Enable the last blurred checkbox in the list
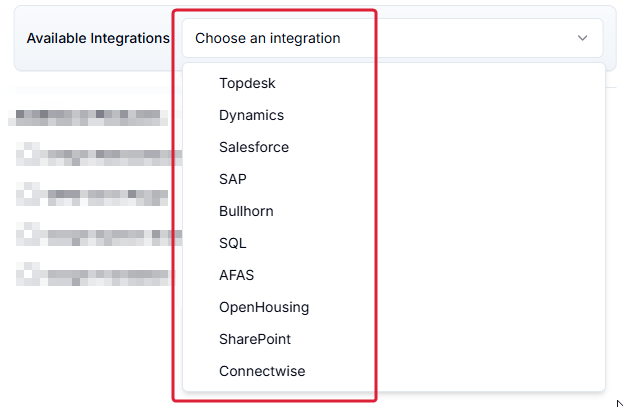Viewport: 623px width, 407px height. coord(28,274)
